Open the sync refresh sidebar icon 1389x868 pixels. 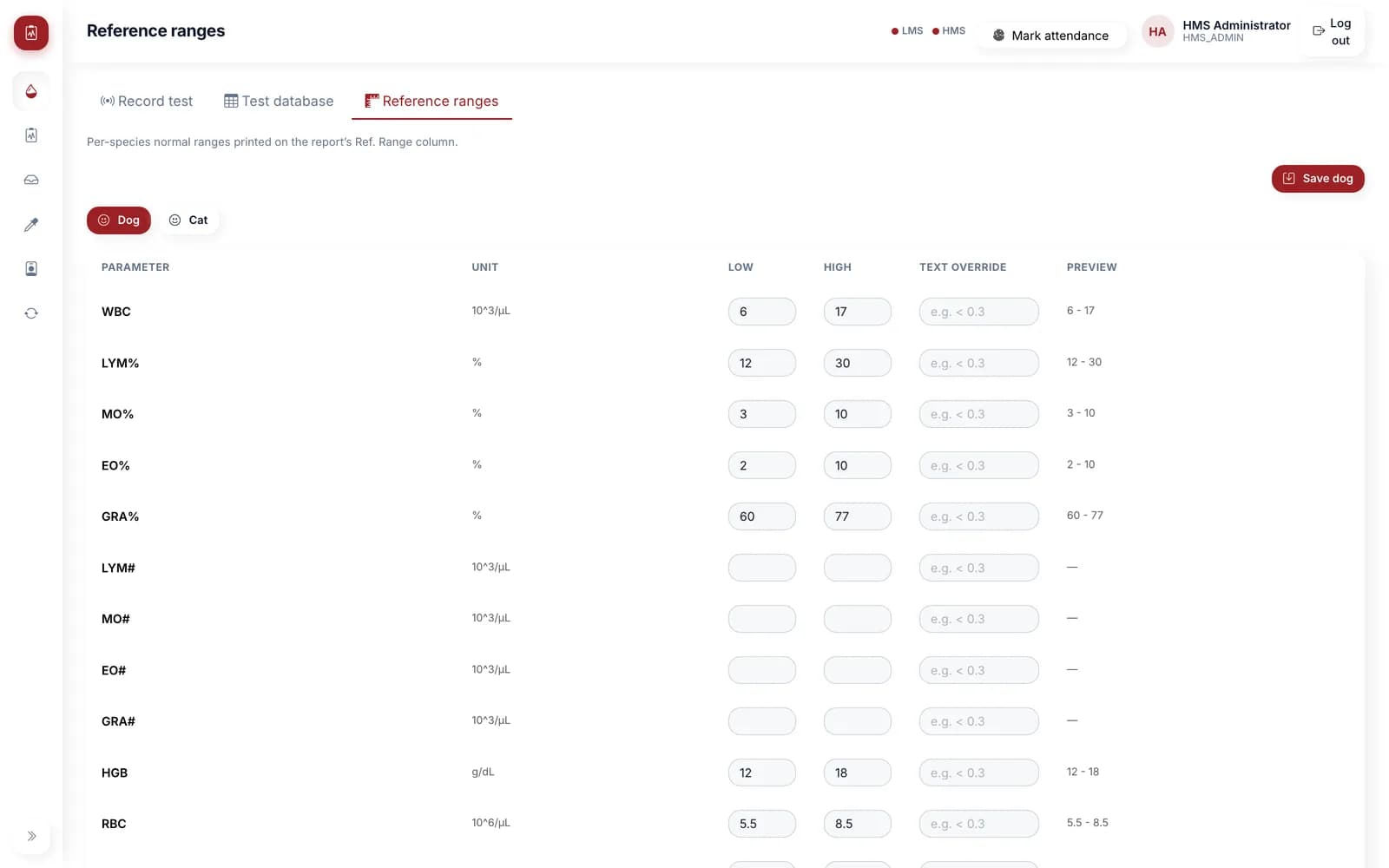pyautogui.click(x=31, y=313)
